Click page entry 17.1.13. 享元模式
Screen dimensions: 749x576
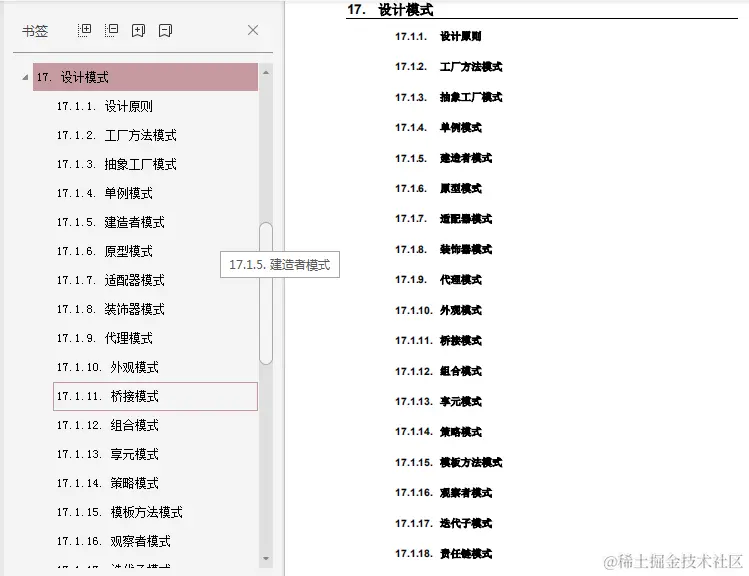438,402
